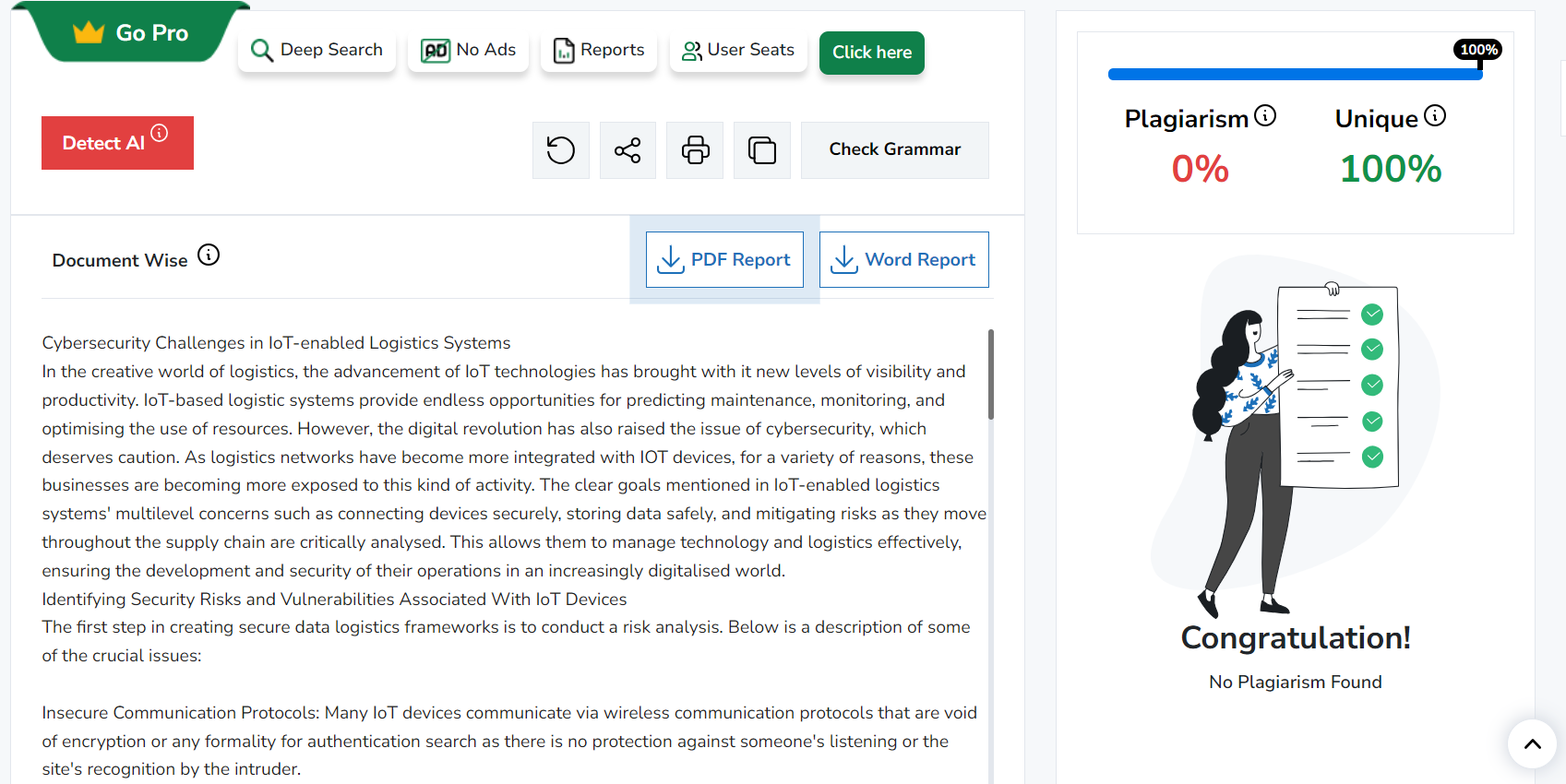Select the No Ads option
This screenshot has height=784, width=1566.
coord(468,50)
